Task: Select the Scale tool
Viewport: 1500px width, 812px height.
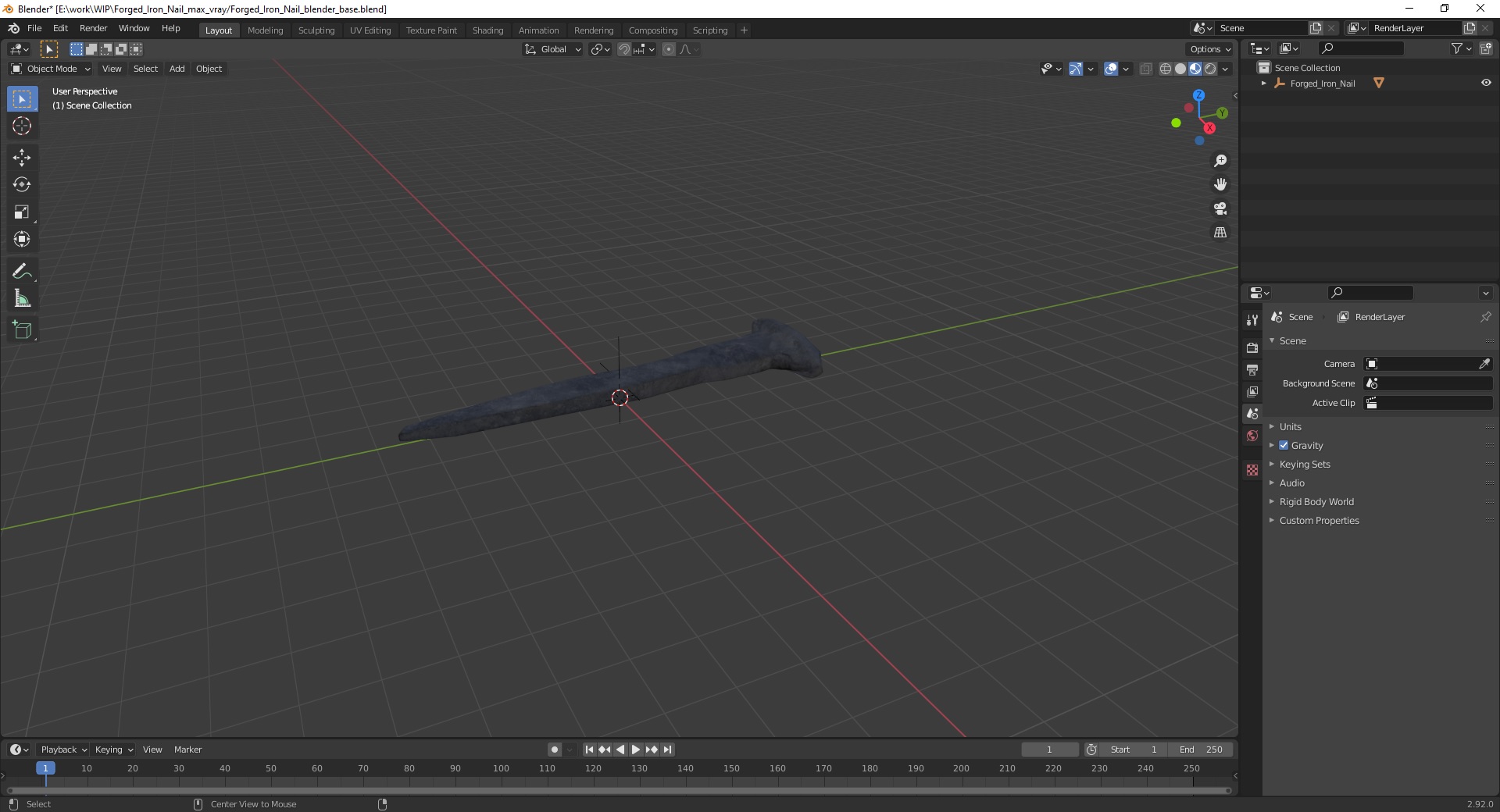Action: pyautogui.click(x=22, y=212)
